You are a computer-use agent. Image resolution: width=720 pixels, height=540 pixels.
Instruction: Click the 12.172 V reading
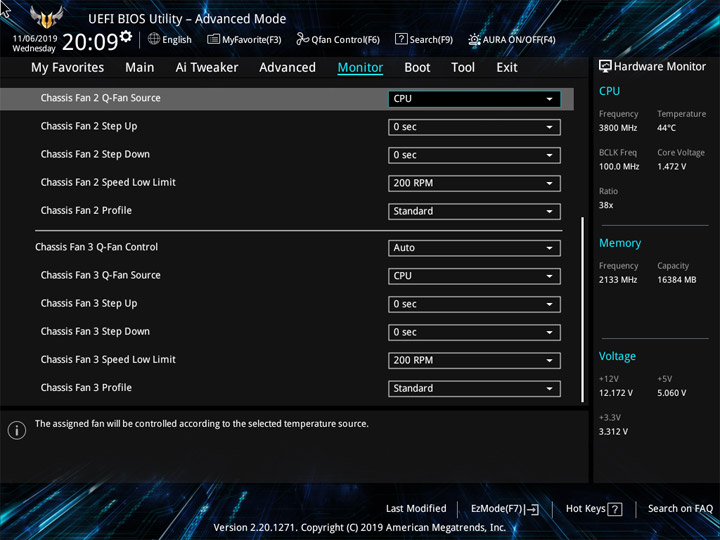click(616, 393)
